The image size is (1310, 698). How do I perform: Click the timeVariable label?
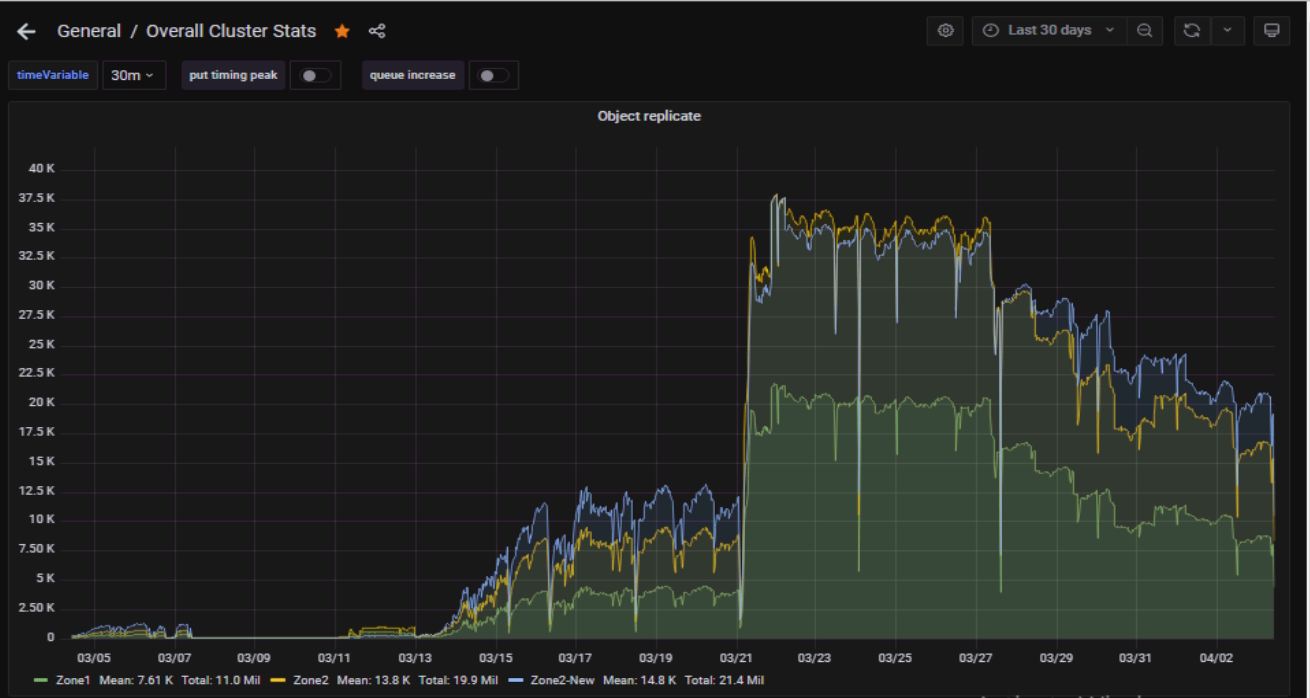coord(53,75)
